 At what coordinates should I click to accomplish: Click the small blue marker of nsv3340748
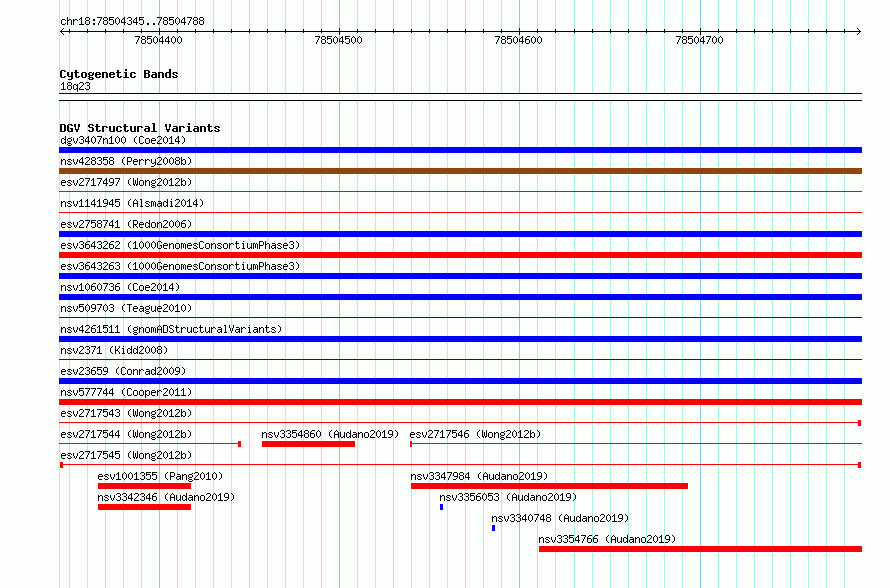click(x=493, y=528)
